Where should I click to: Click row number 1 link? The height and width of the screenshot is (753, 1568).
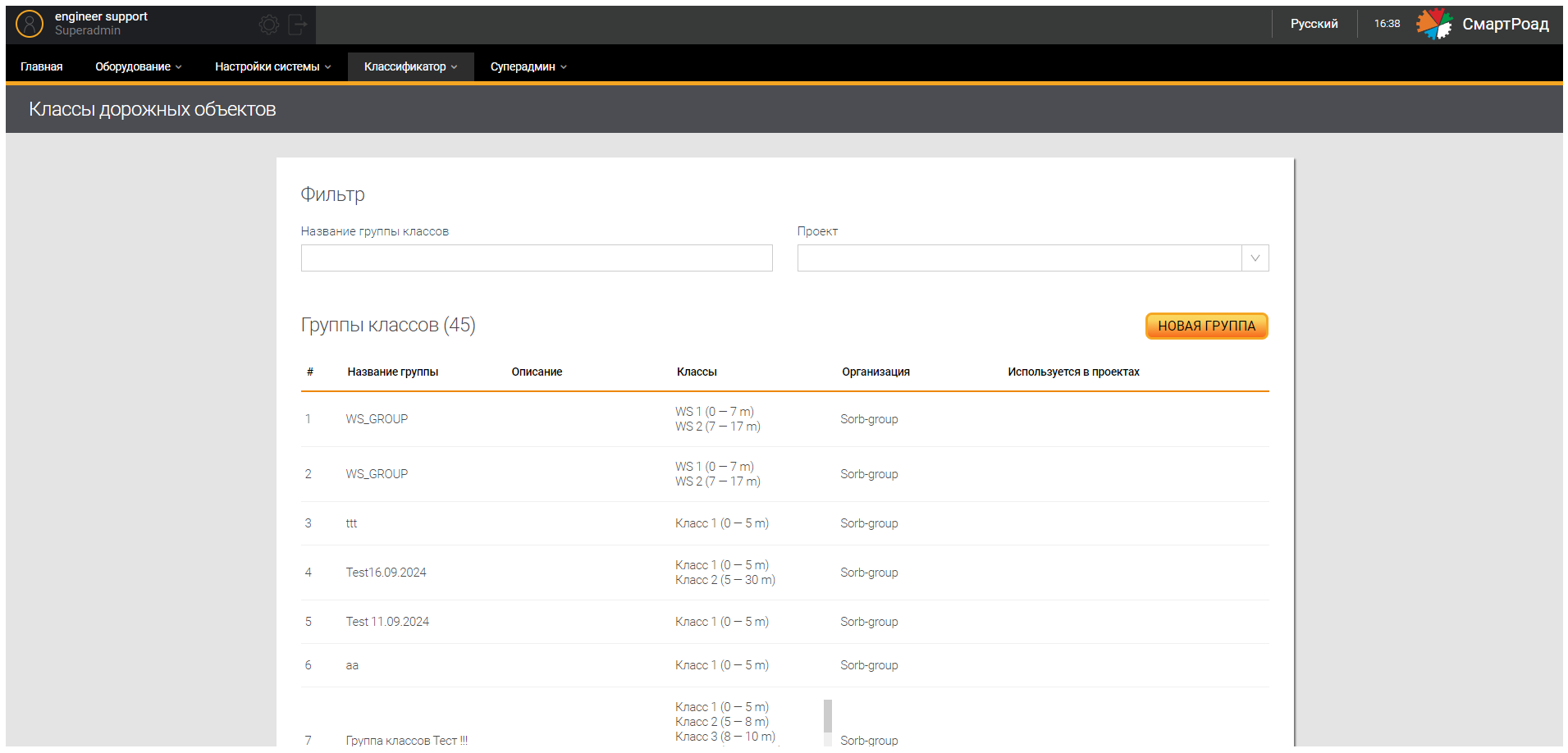309,419
